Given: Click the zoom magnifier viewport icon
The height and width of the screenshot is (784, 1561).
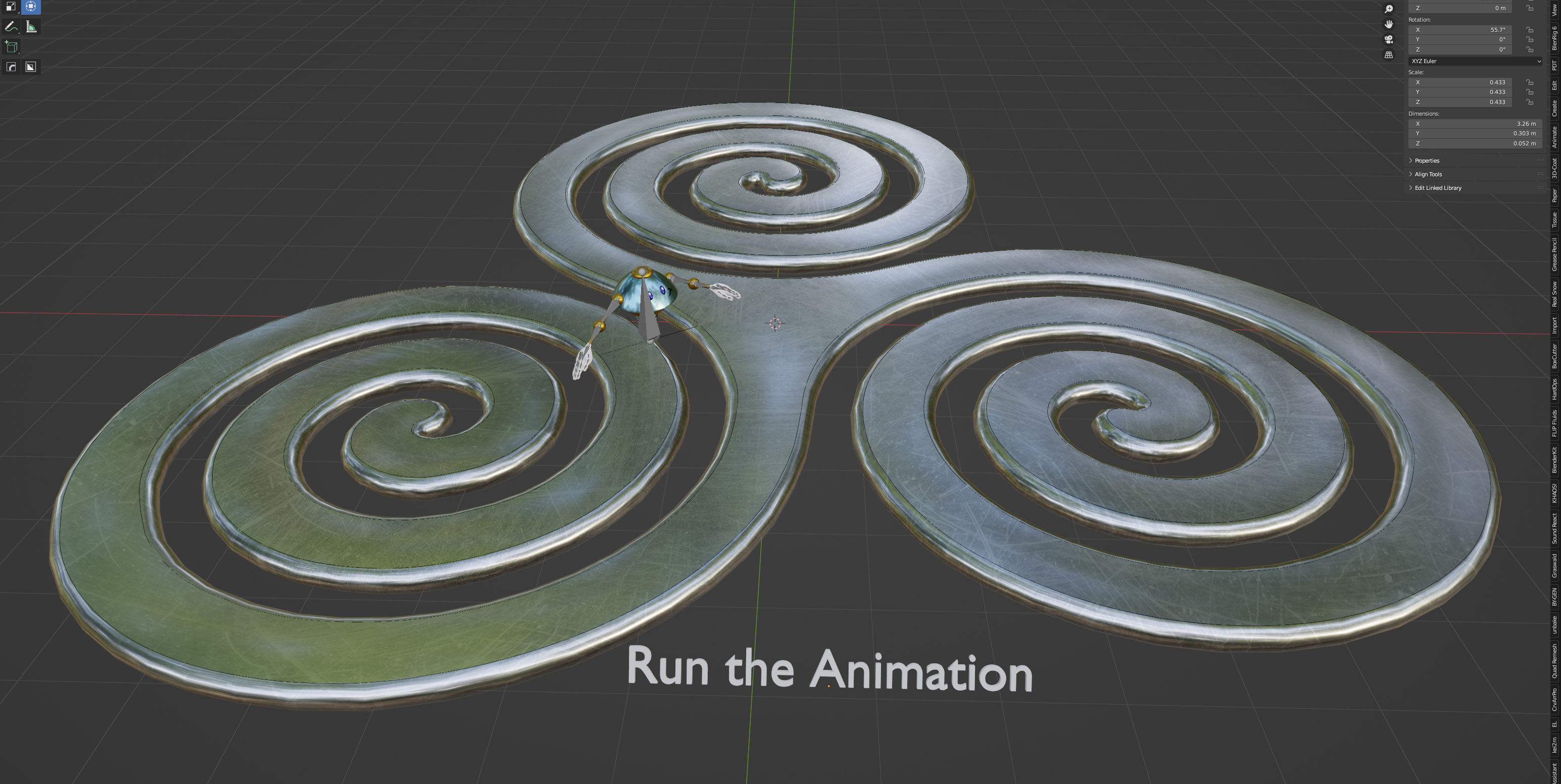Looking at the screenshot, I should tap(1389, 9).
